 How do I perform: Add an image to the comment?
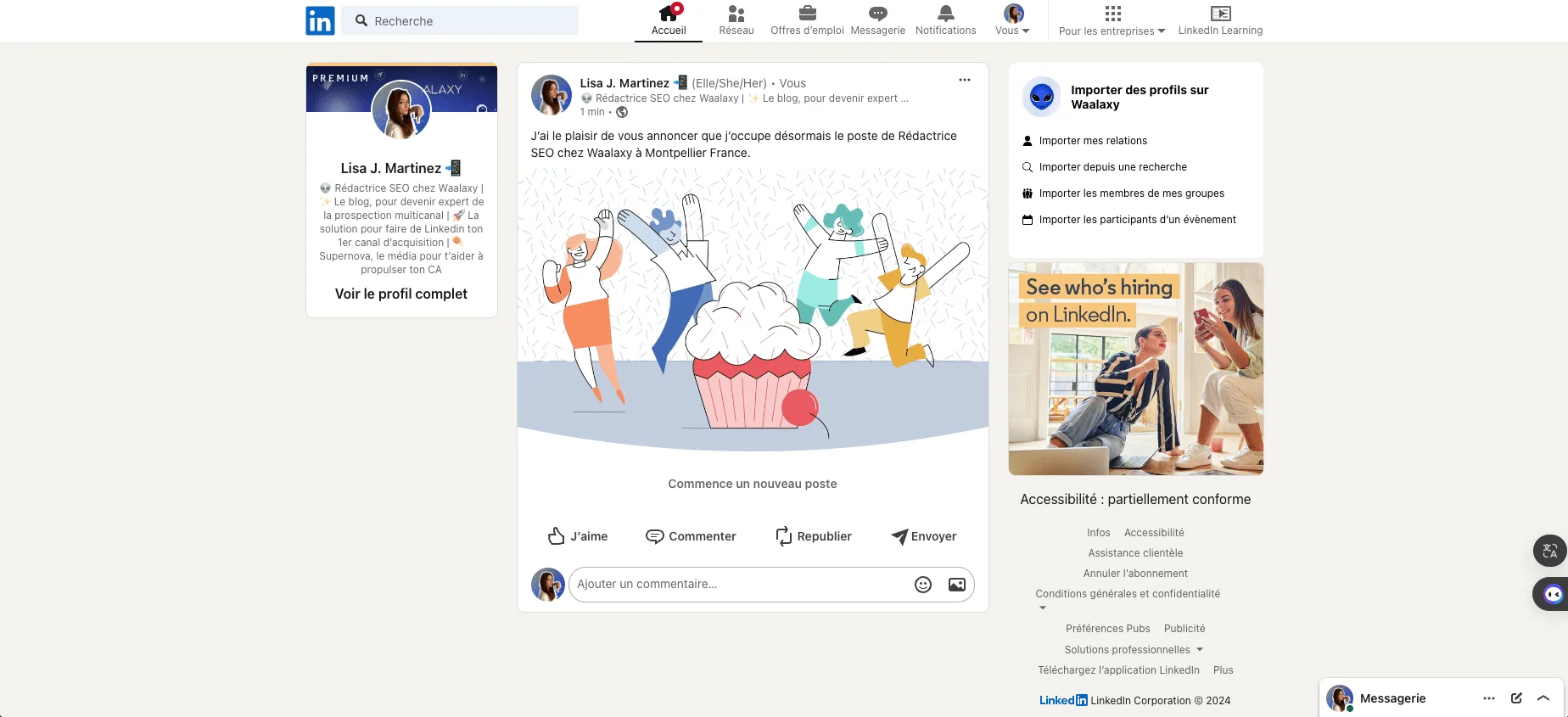[956, 584]
